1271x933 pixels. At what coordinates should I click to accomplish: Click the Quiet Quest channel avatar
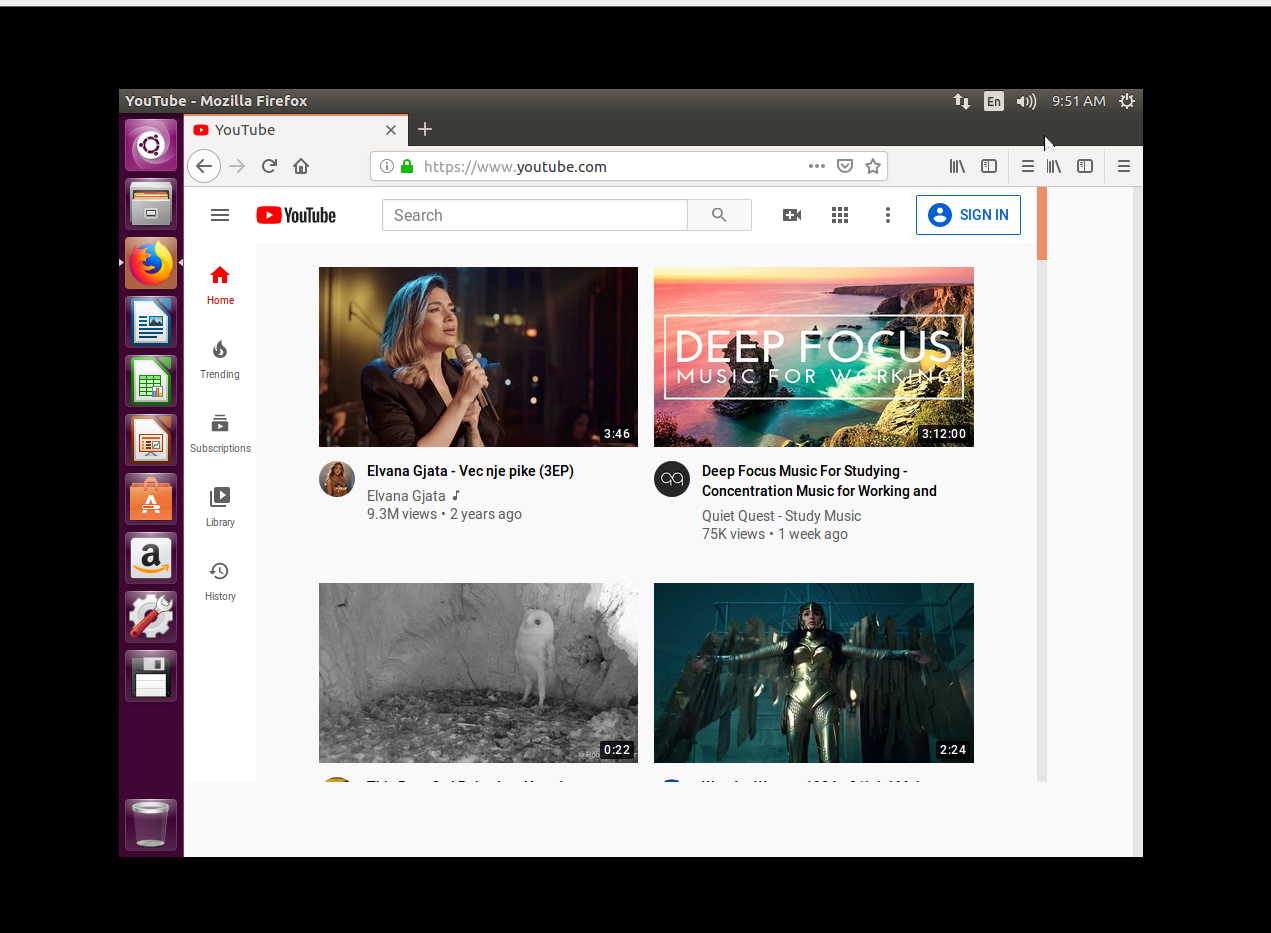tap(672, 479)
